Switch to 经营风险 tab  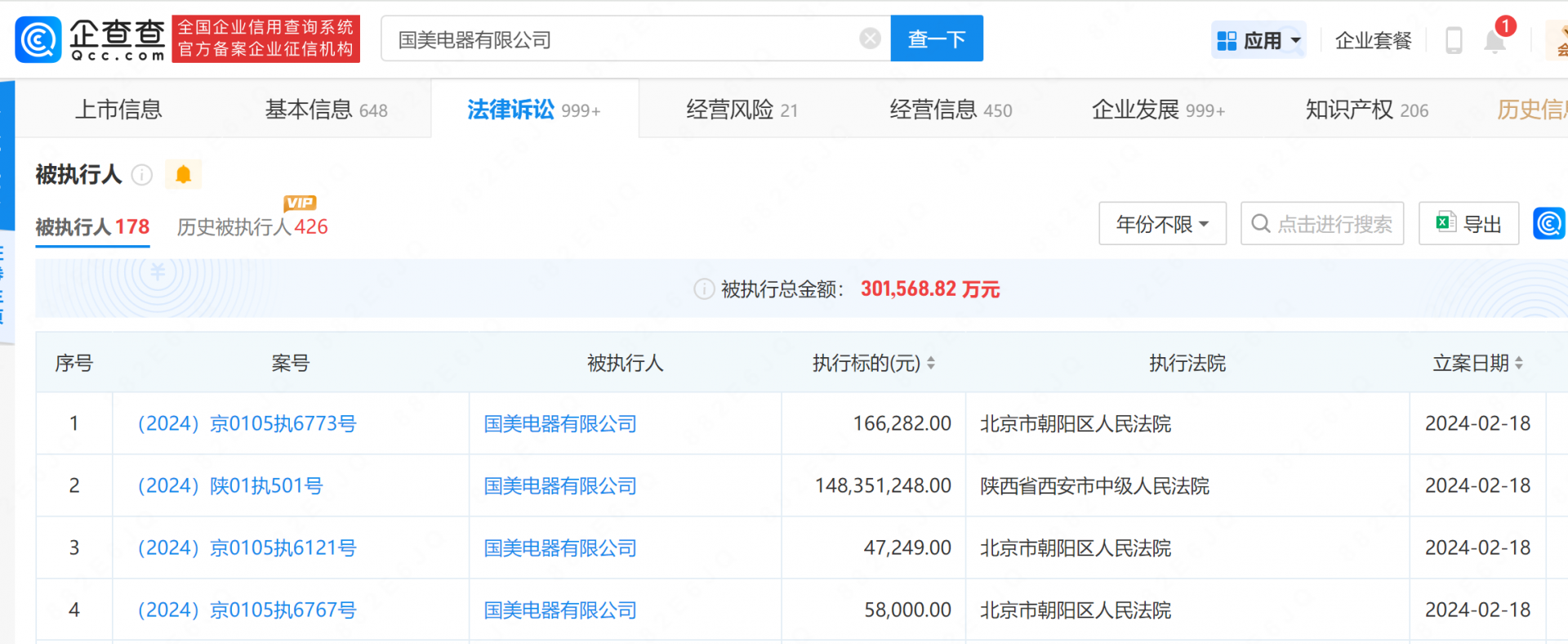point(741,110)
